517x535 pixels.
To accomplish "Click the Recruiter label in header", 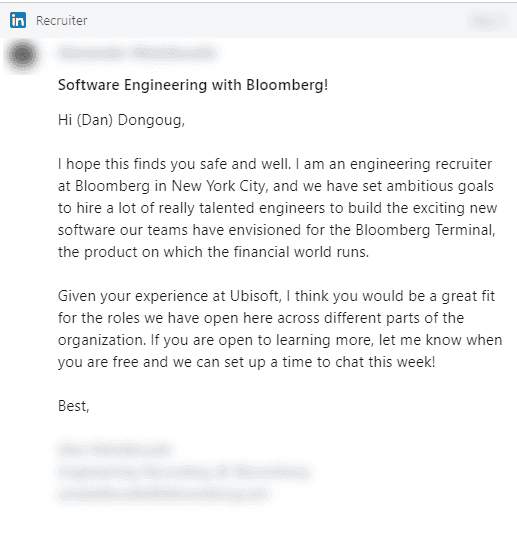I will click(62, 21).
